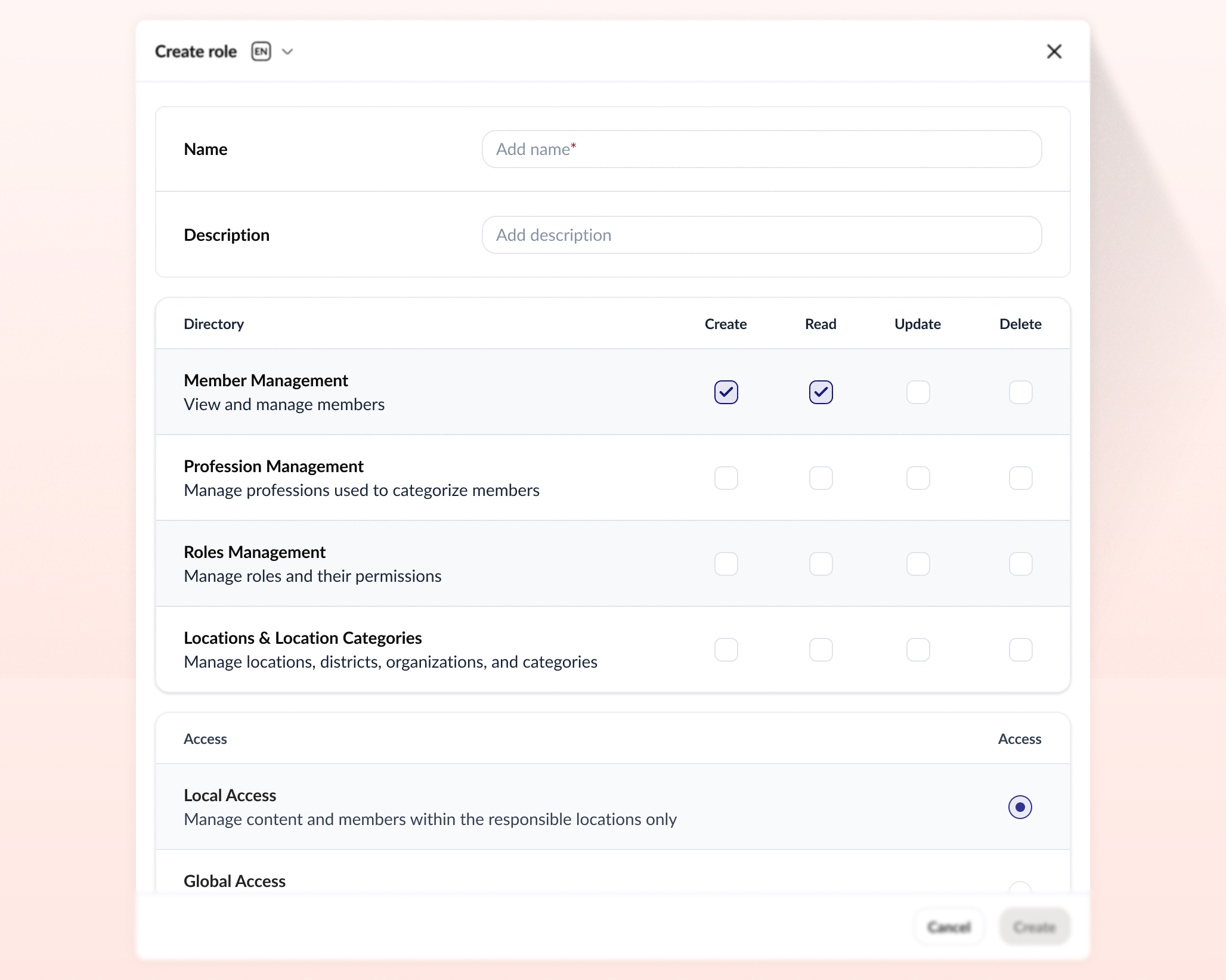1226x980 pixels.
Task: Tick Locations & Location Categories Read box
Action: [821, 650]
